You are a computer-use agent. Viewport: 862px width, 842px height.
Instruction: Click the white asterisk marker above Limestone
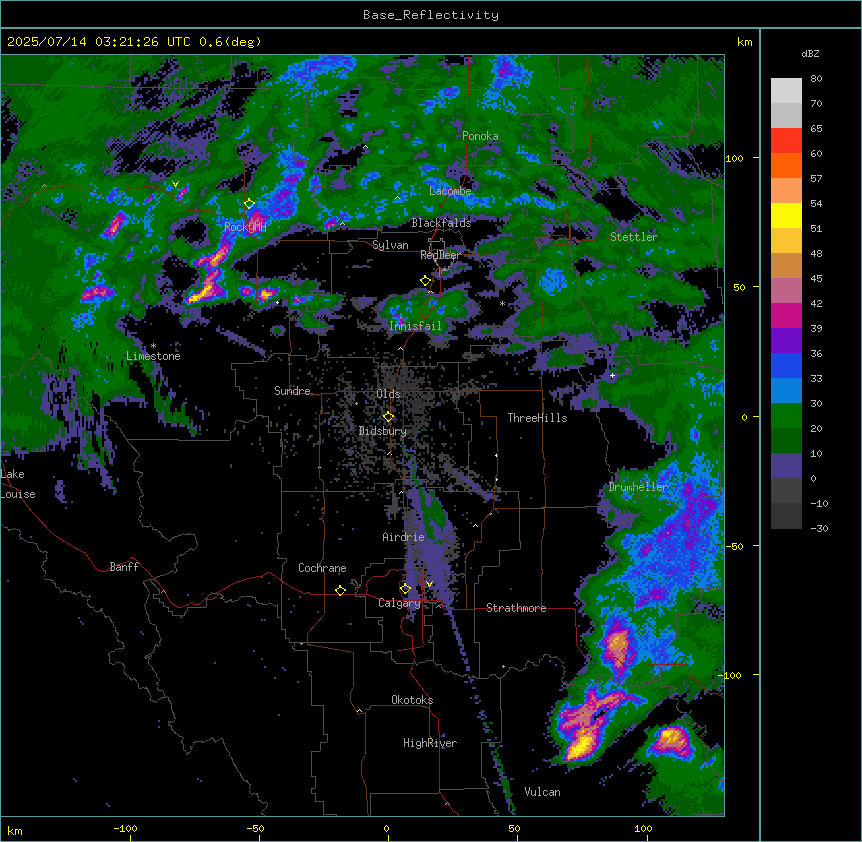[x=153, y=346]
